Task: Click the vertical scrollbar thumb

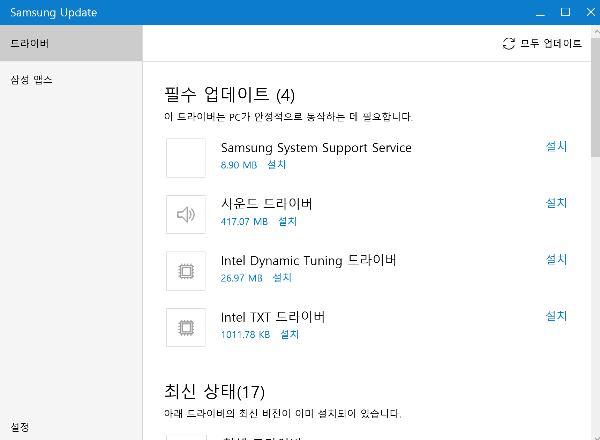Action: tap(595, 97)
